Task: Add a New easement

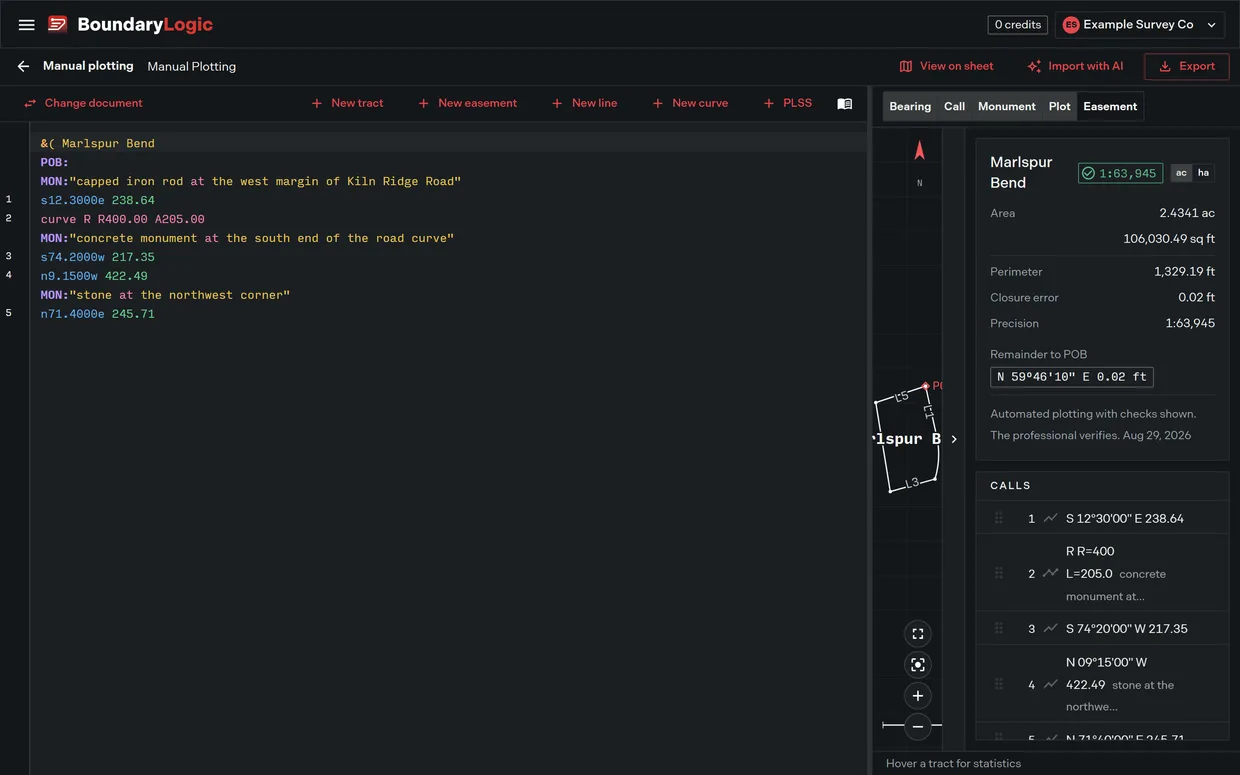Action: point(467,103)
